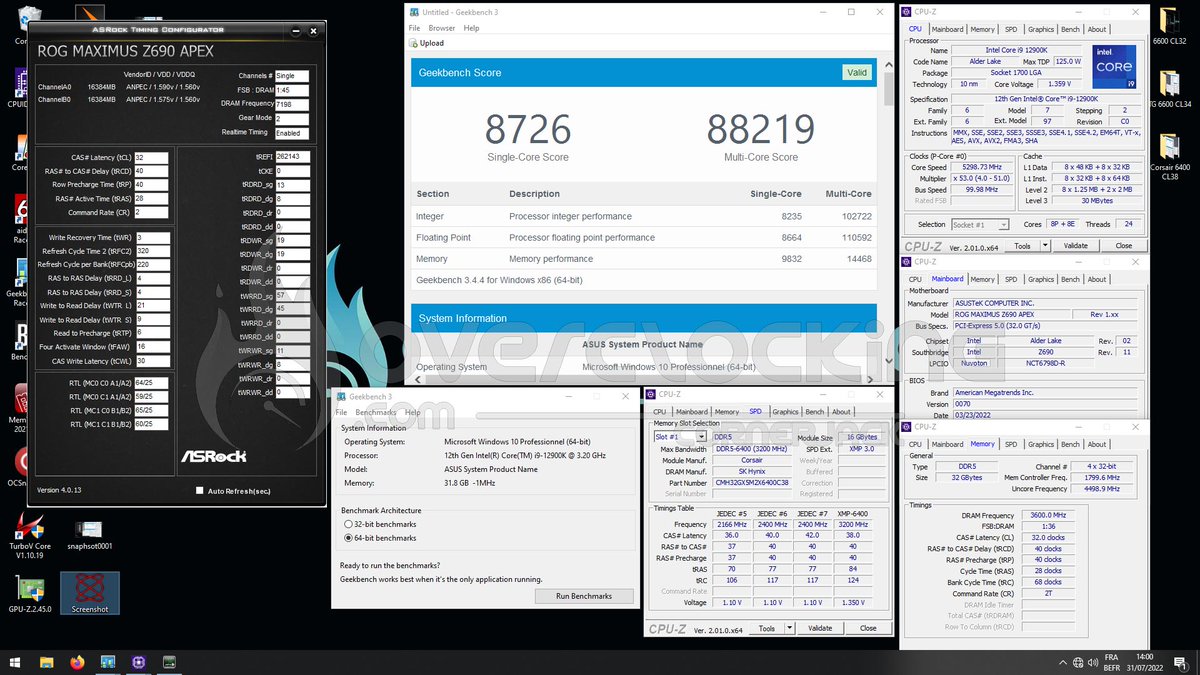
Task: Enable the Auto Refresh(sec) checkbox
Action: [x=200, y=491]
